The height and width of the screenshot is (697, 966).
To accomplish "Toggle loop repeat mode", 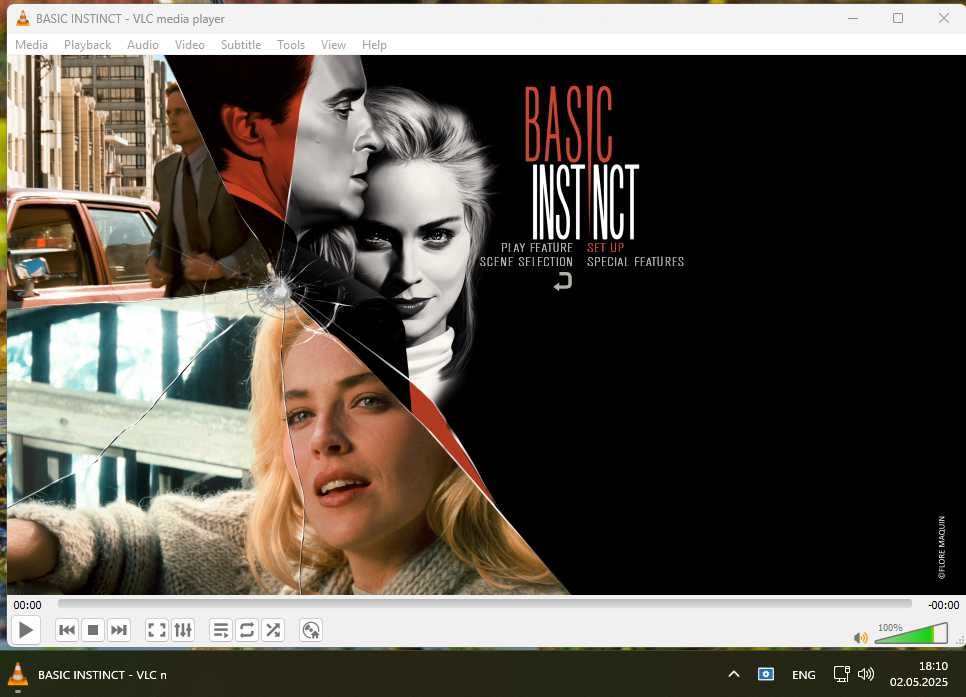I will (246, 630).
